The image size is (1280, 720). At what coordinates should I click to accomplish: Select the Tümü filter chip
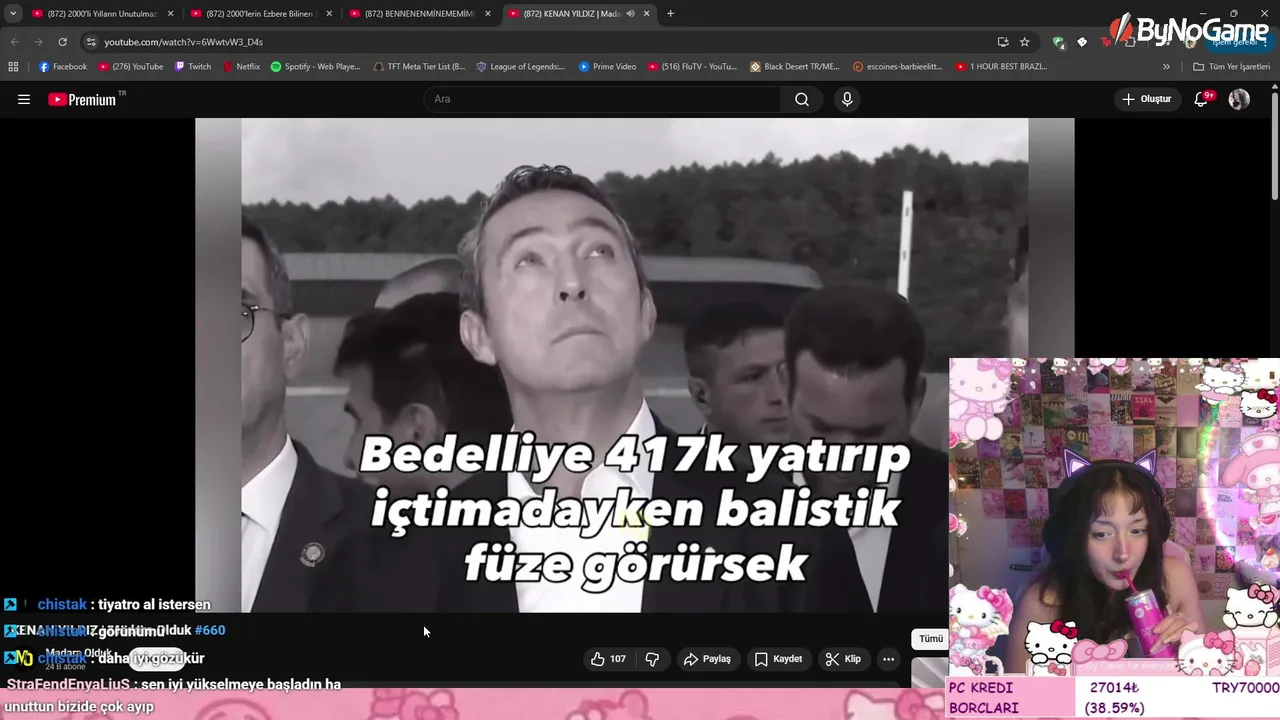click(931, 639)
